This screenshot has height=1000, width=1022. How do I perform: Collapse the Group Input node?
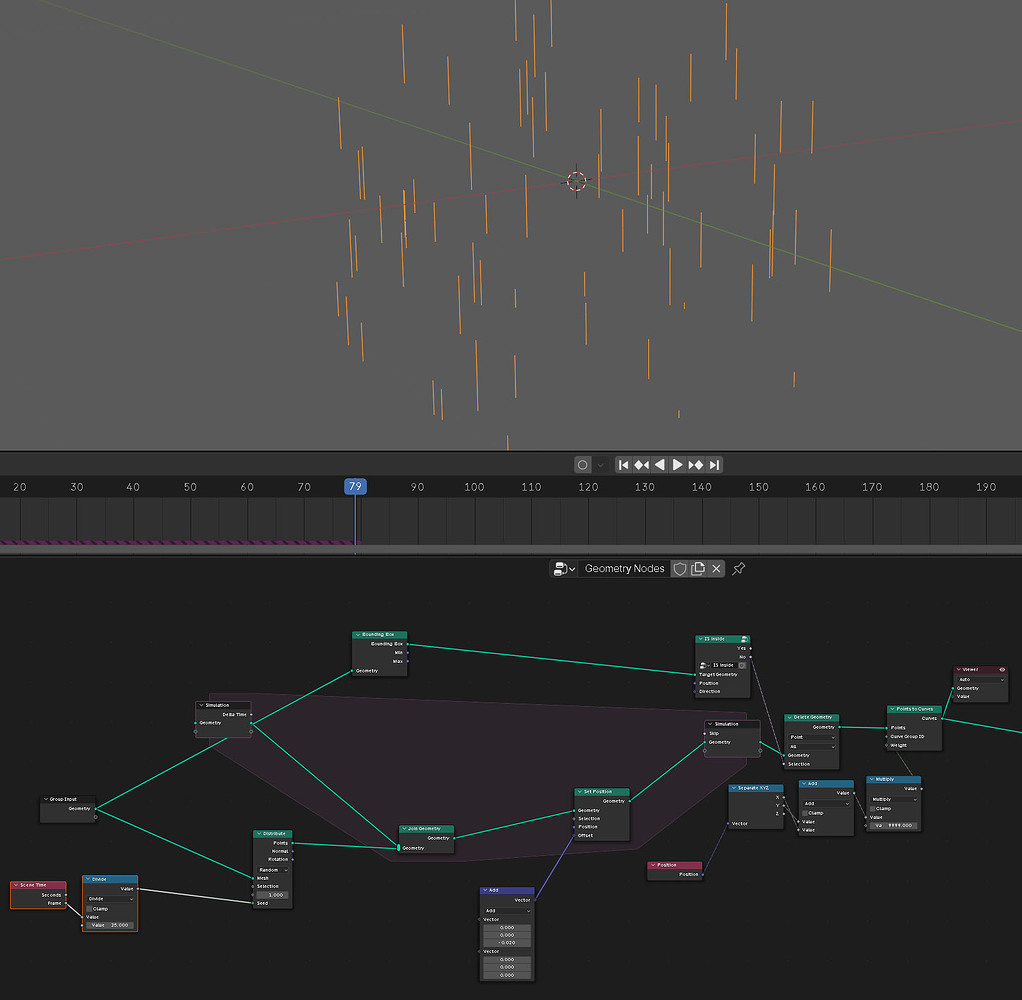[46, 799]
